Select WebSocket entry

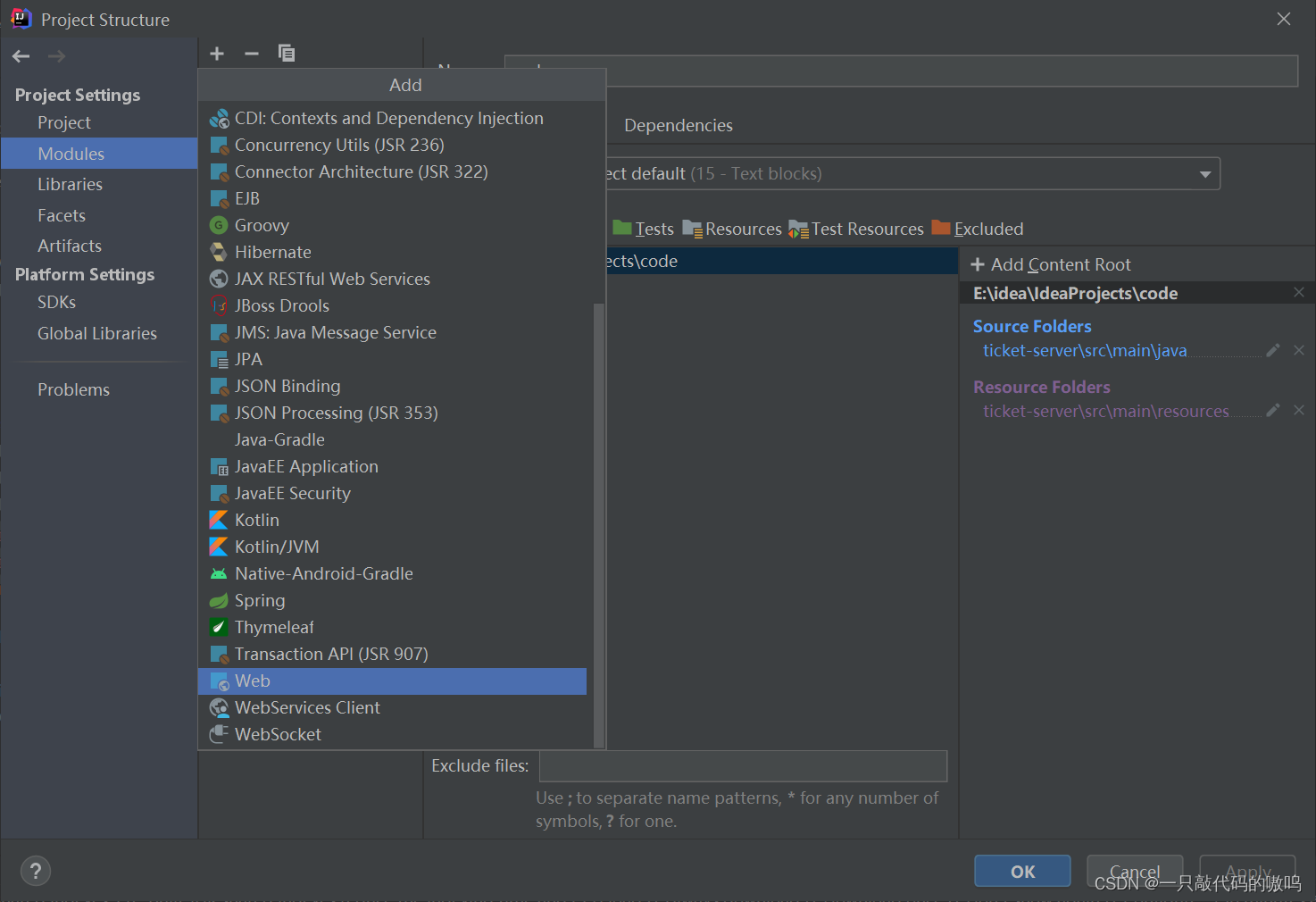[x=392, y=734]
